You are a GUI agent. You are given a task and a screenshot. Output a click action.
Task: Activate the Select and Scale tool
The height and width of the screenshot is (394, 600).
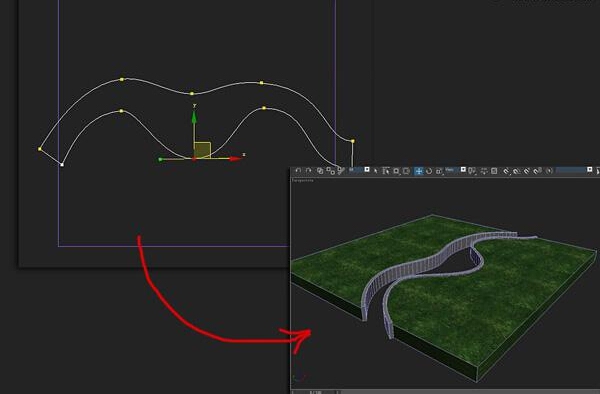439,171
